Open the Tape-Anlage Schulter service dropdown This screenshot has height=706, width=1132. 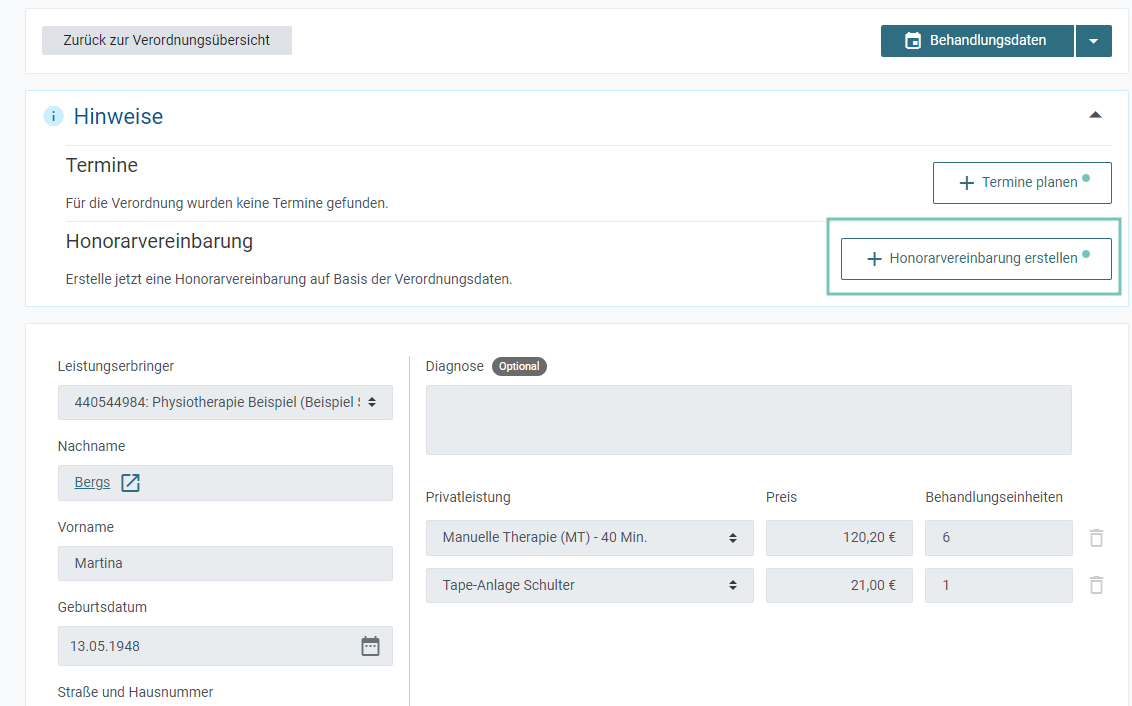pyautogui.click(x=589, y=585)
